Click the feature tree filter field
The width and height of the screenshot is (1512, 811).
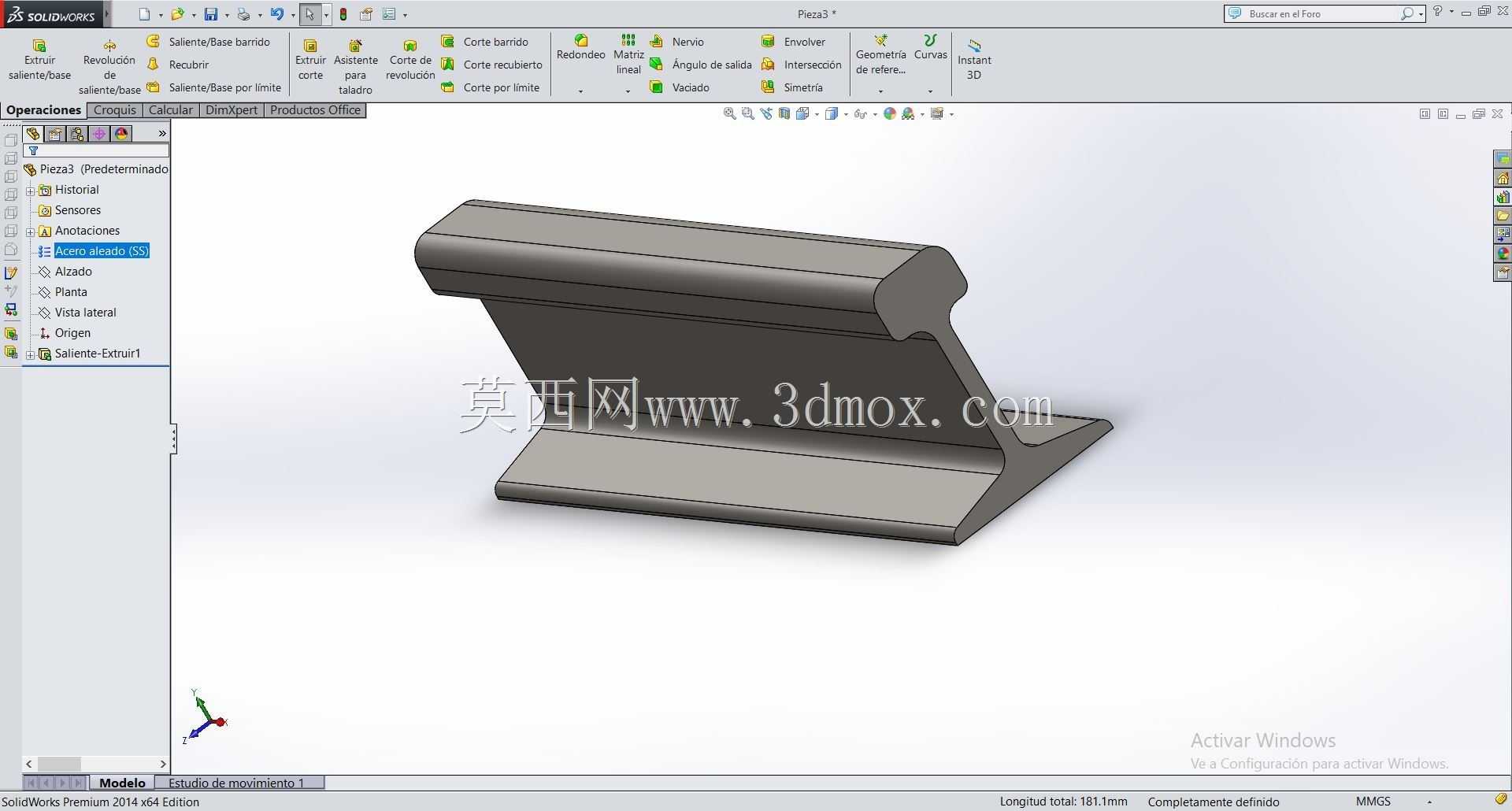pos(96,150)
